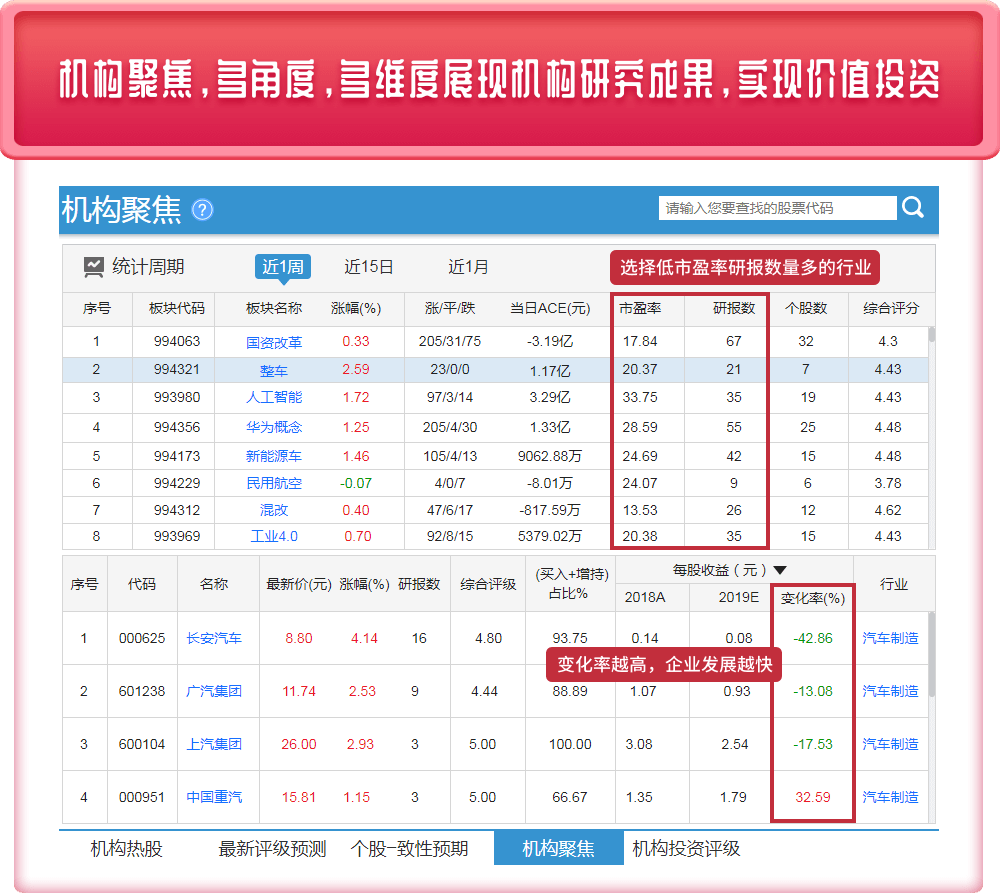Switch to the 最新评级预测 tab

click(x=272, y=848)
